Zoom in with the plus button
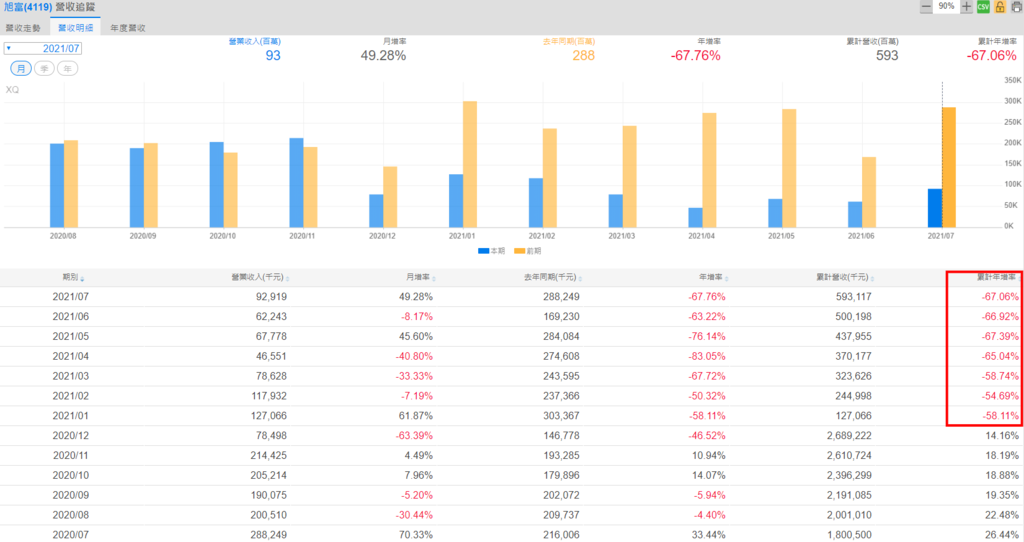Viewport: 1024px width, 542px height. (x=967, y=7)
